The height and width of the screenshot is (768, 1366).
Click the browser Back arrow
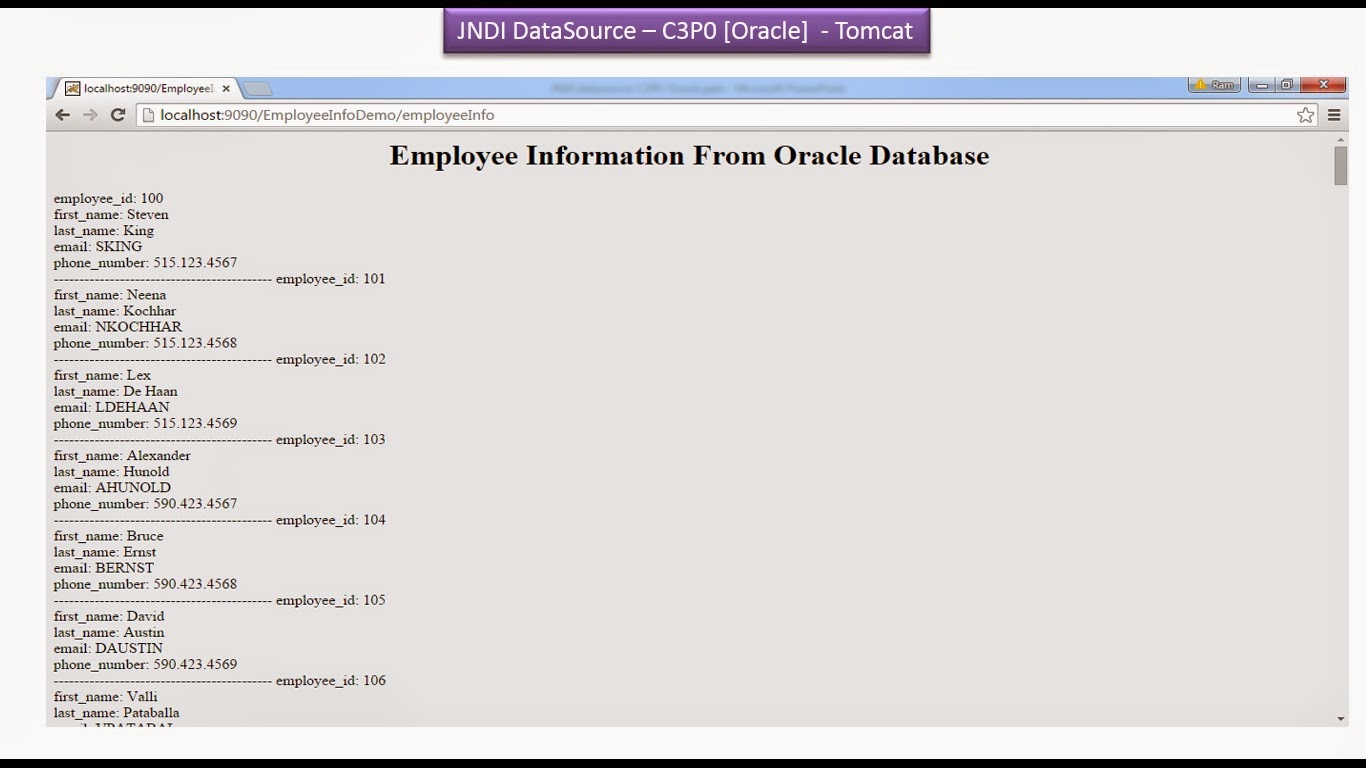pos(62,115)
